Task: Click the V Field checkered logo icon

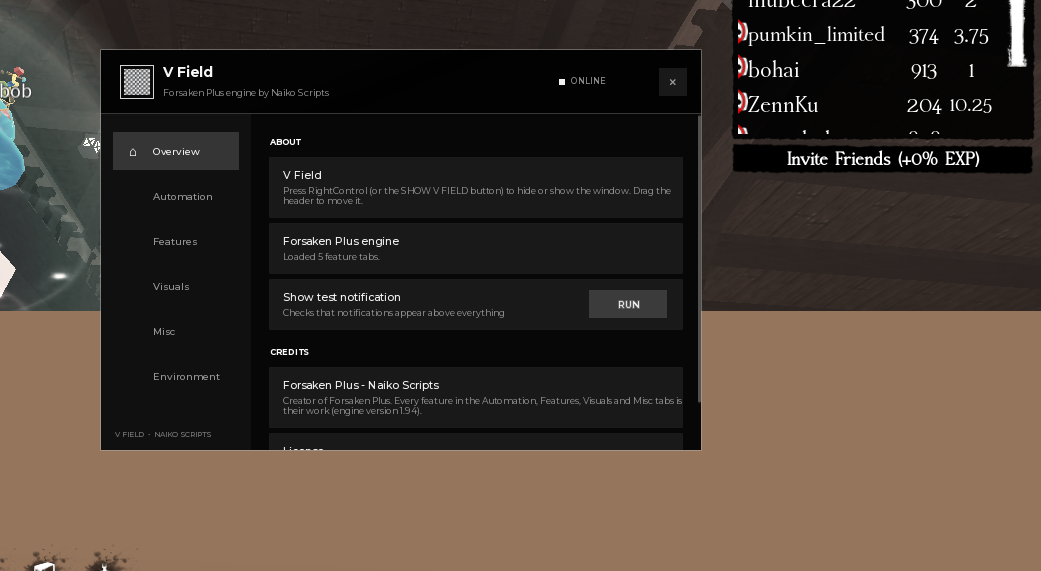Action: [x=137, y=82]
